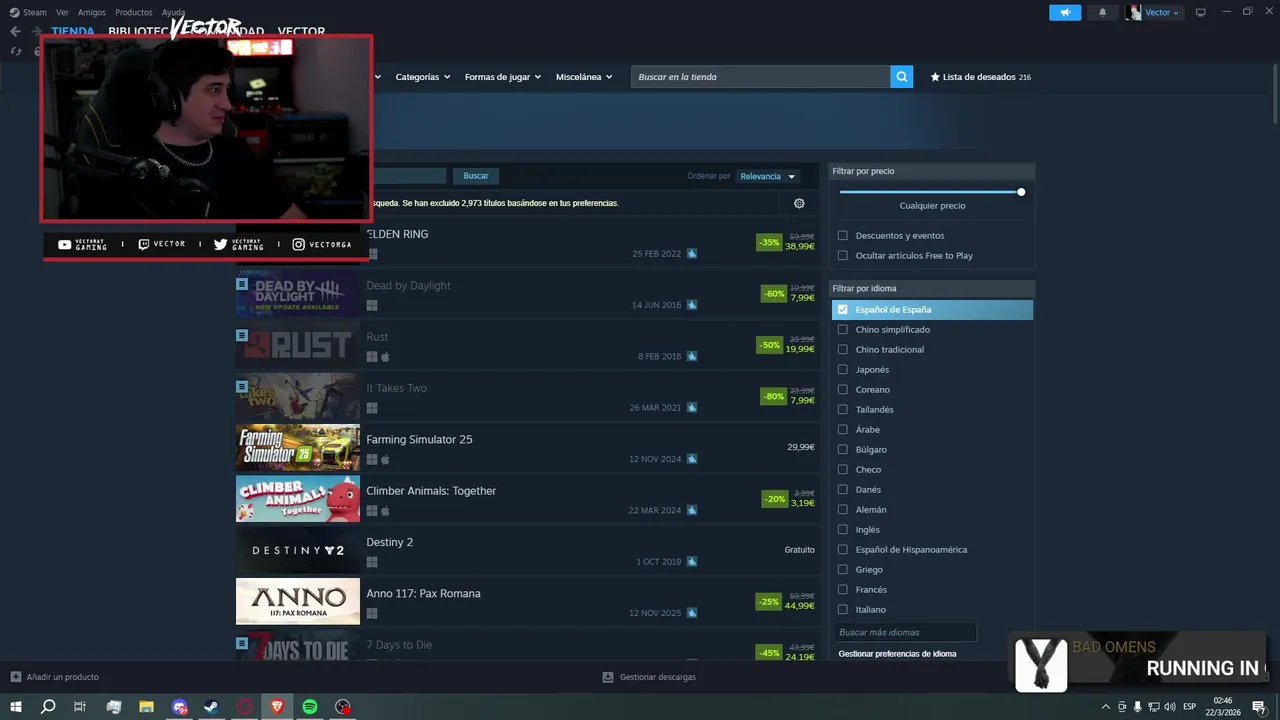
Task: Open the Ver menu
Action: (63, 12)
